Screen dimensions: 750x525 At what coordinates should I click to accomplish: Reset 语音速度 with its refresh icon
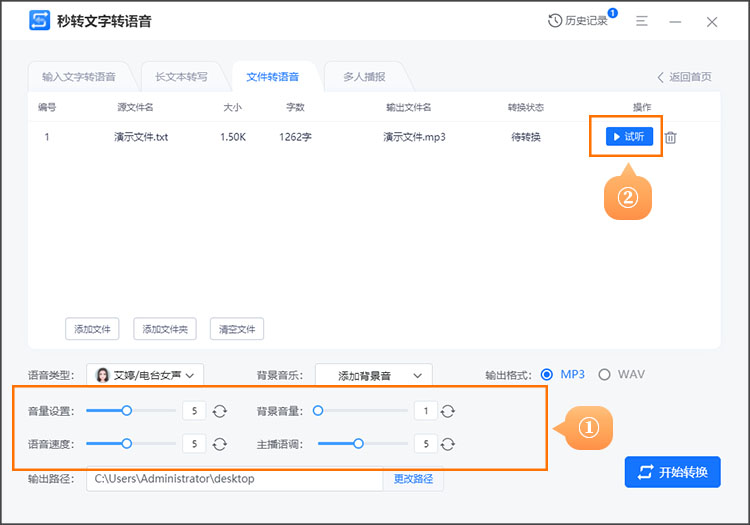click(220, 443)
